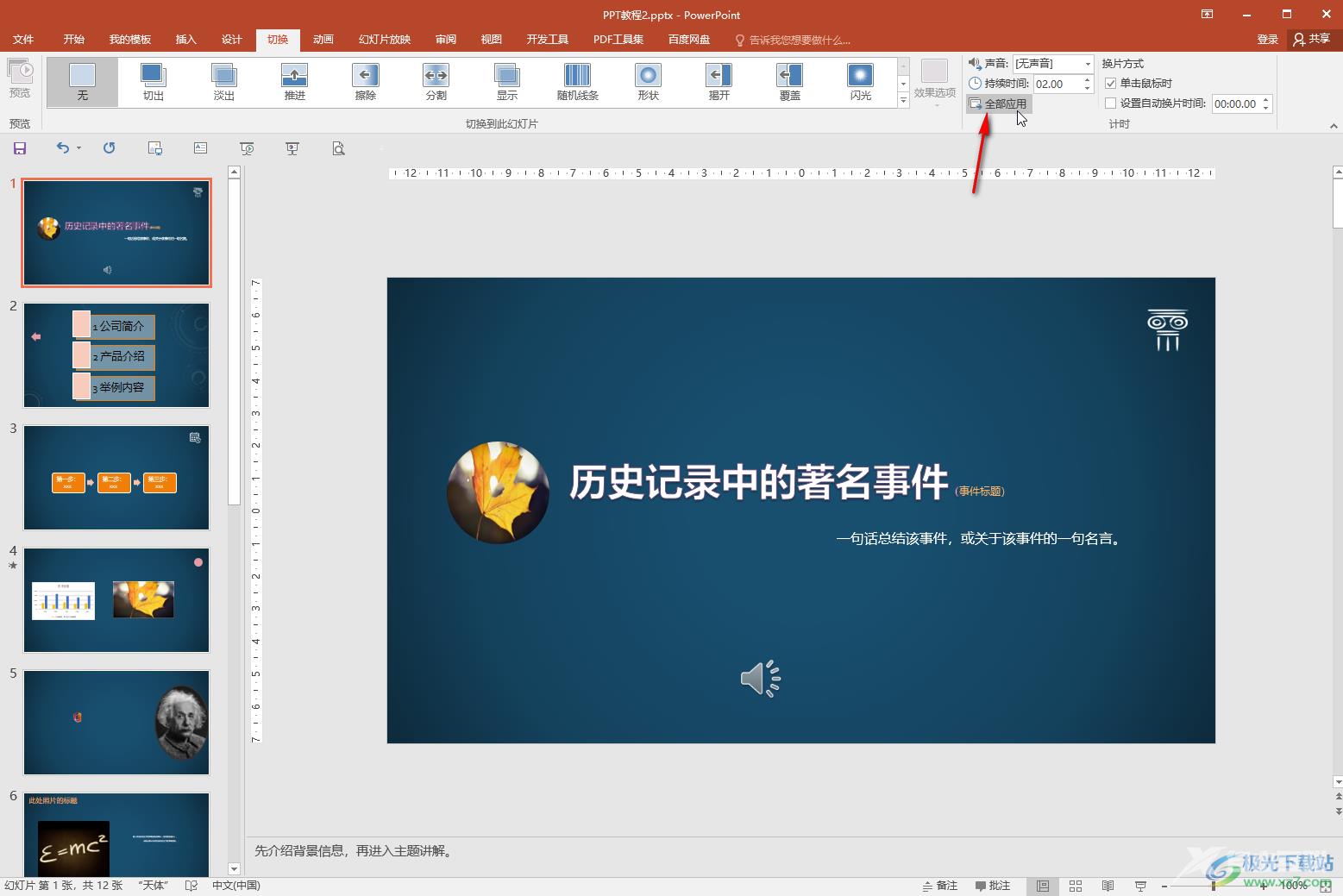Apply the 切出 transition effect
1343x896 pixels.
pos(154,82)
